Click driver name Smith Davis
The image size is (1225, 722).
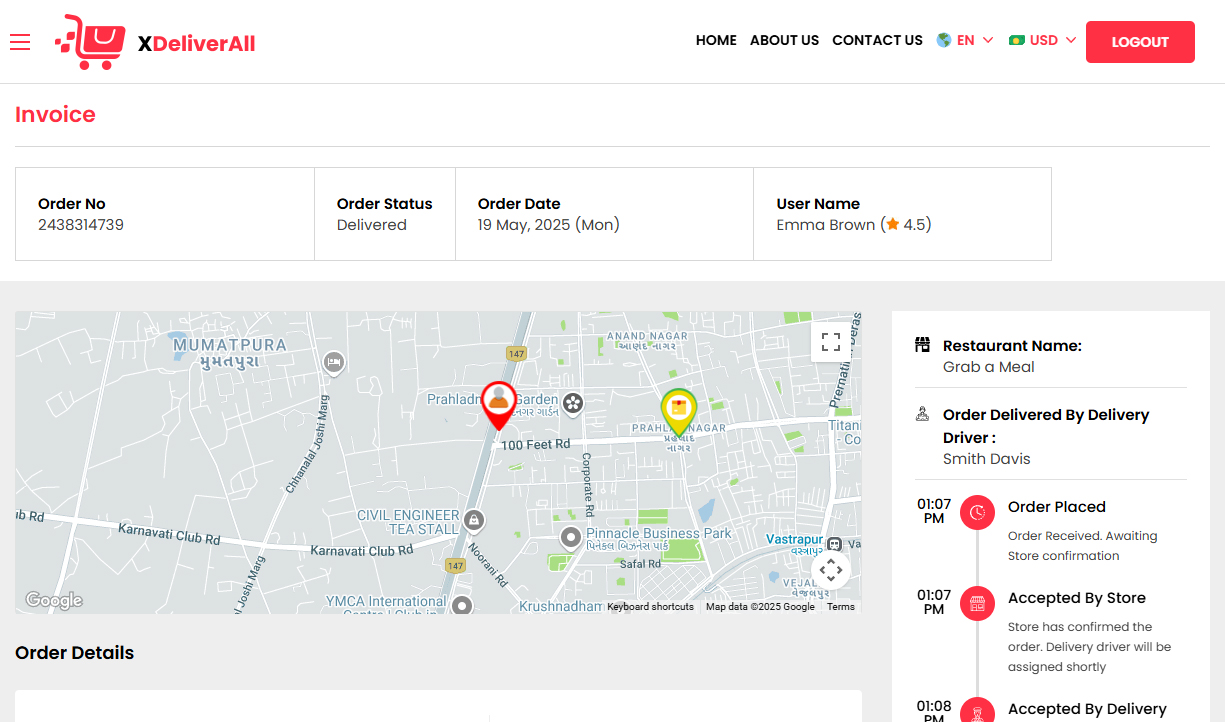click(987, 459)
